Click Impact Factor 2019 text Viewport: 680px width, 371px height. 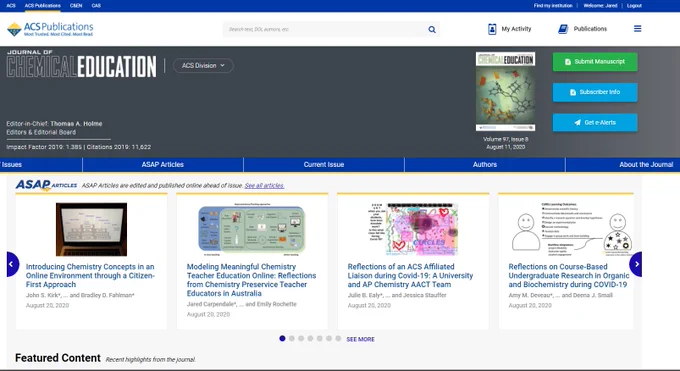click(x=44, y=147)
